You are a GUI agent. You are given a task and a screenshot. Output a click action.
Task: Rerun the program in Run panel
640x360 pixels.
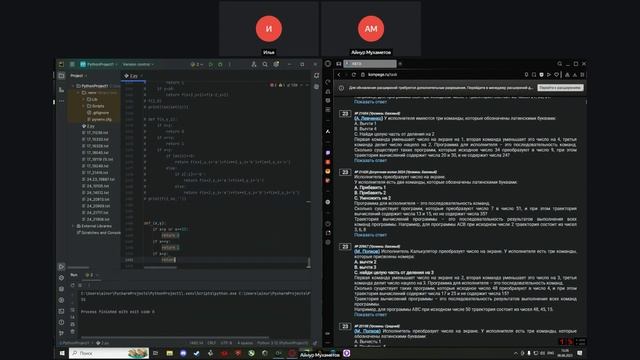[73, 285]
